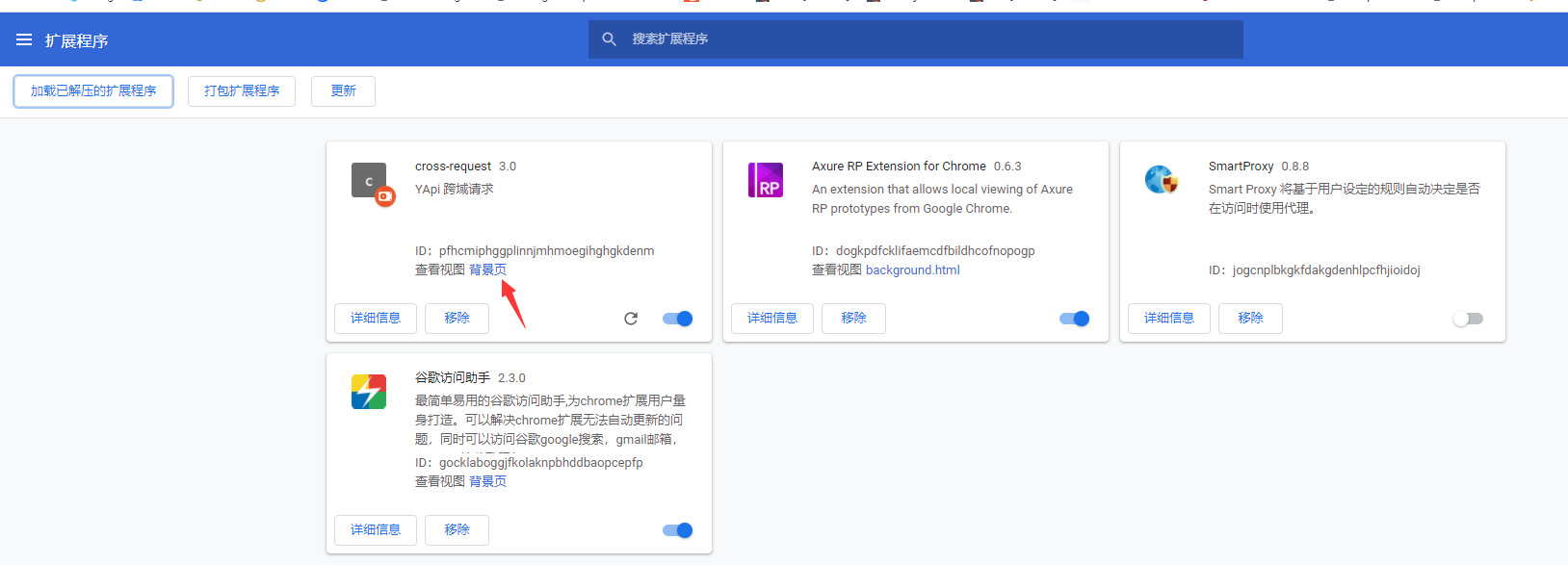Viewport: 1568px width, 565px height.
Task: Enable the SmartProxy extension toggle
Action: (x=1468, y=319)
